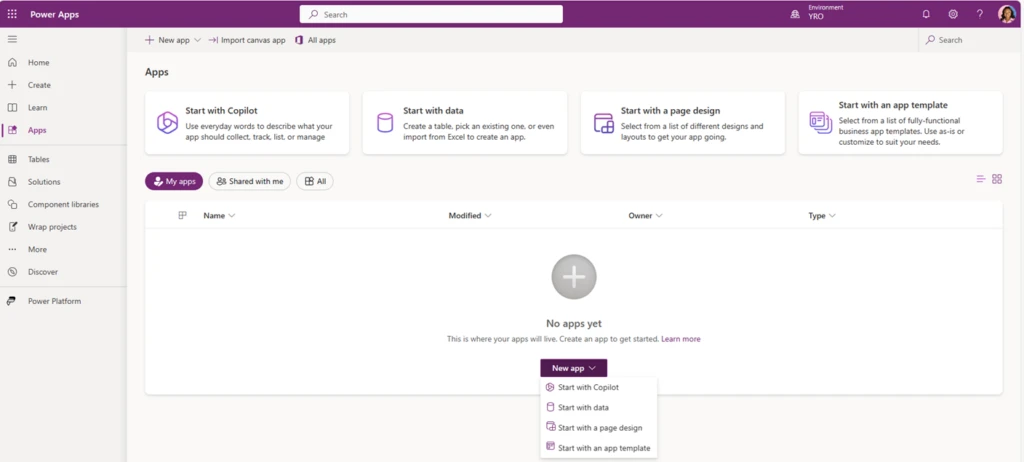1024x462 pixels.
Task: Click the Discover icon in sidebar
Action: pyautogui.click(x=12, y=272)
